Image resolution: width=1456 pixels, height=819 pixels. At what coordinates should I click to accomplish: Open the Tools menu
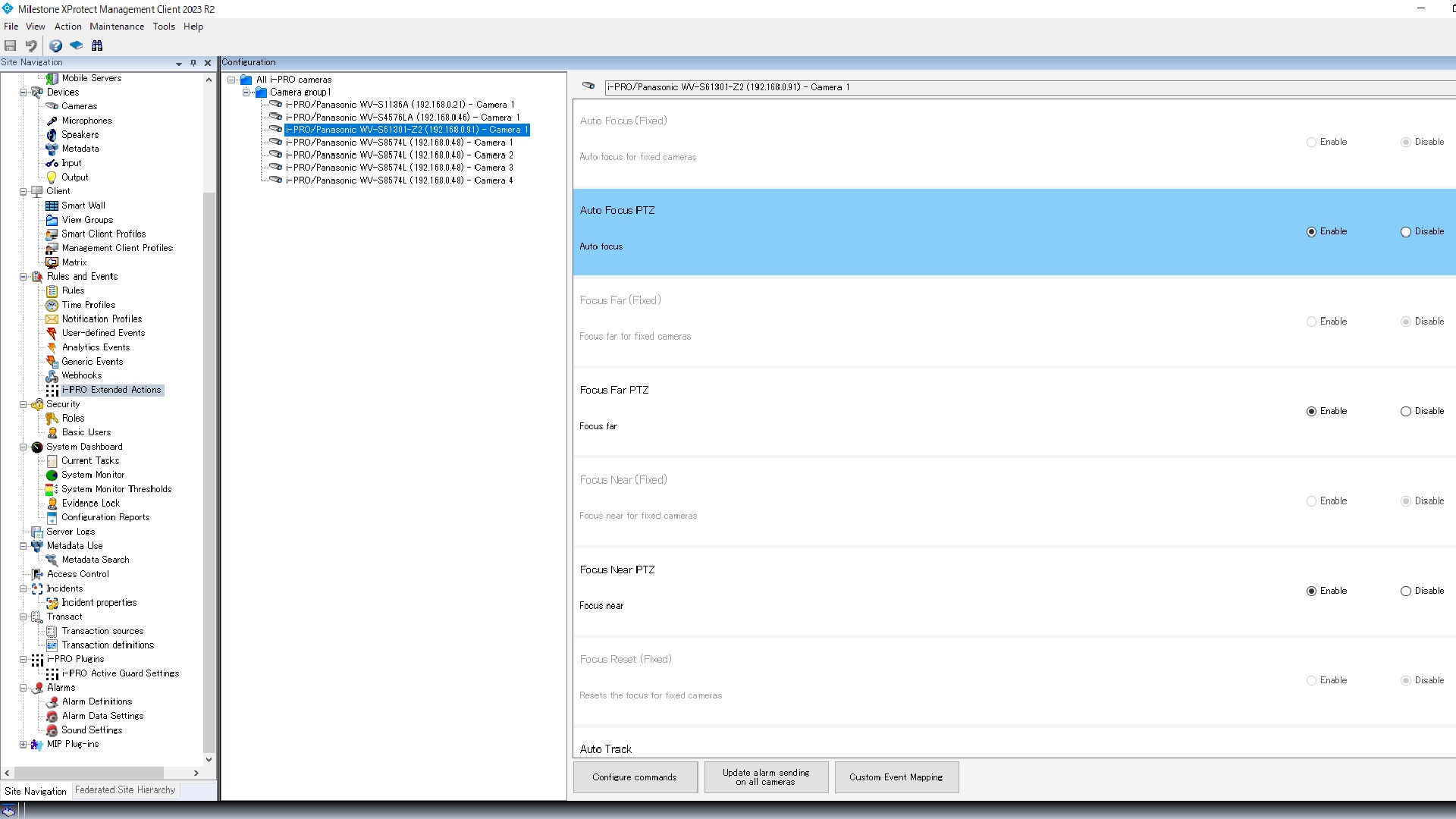pos(164,27)
